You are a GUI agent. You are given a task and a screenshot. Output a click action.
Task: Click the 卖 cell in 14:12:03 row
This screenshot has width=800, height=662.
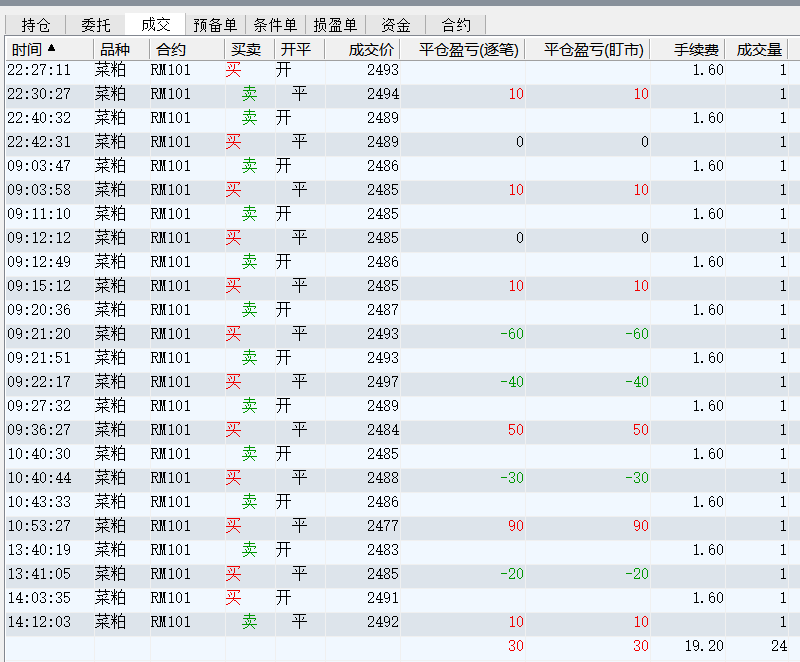click(249, 622)
